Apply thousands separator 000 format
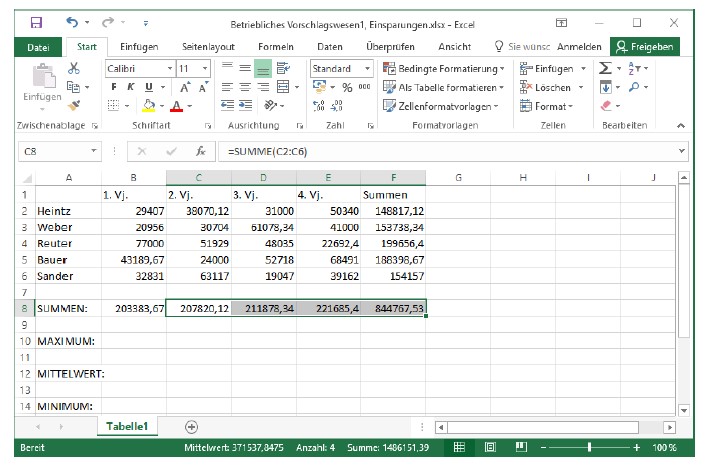This screenshot has width=707, height=468. (x=364, y=87)
